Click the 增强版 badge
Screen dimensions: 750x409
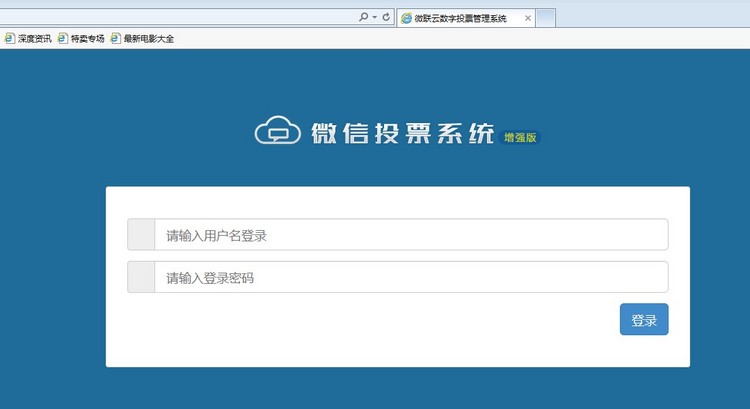click(x=520, y=138)
